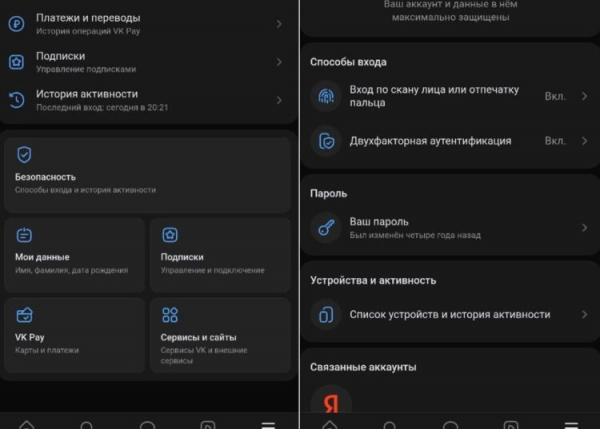Open Платежи и переводы
This screenshot has width=600, height=429.
tap(147, 24)
